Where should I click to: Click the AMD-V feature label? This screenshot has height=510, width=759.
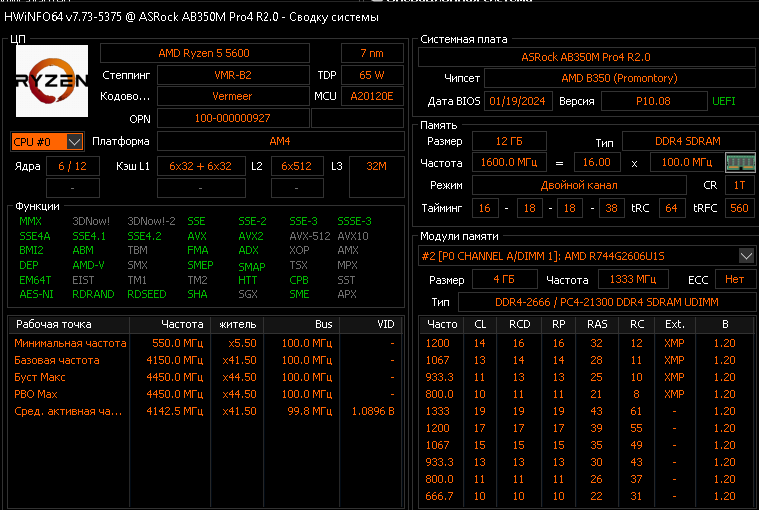click(88, 265)
